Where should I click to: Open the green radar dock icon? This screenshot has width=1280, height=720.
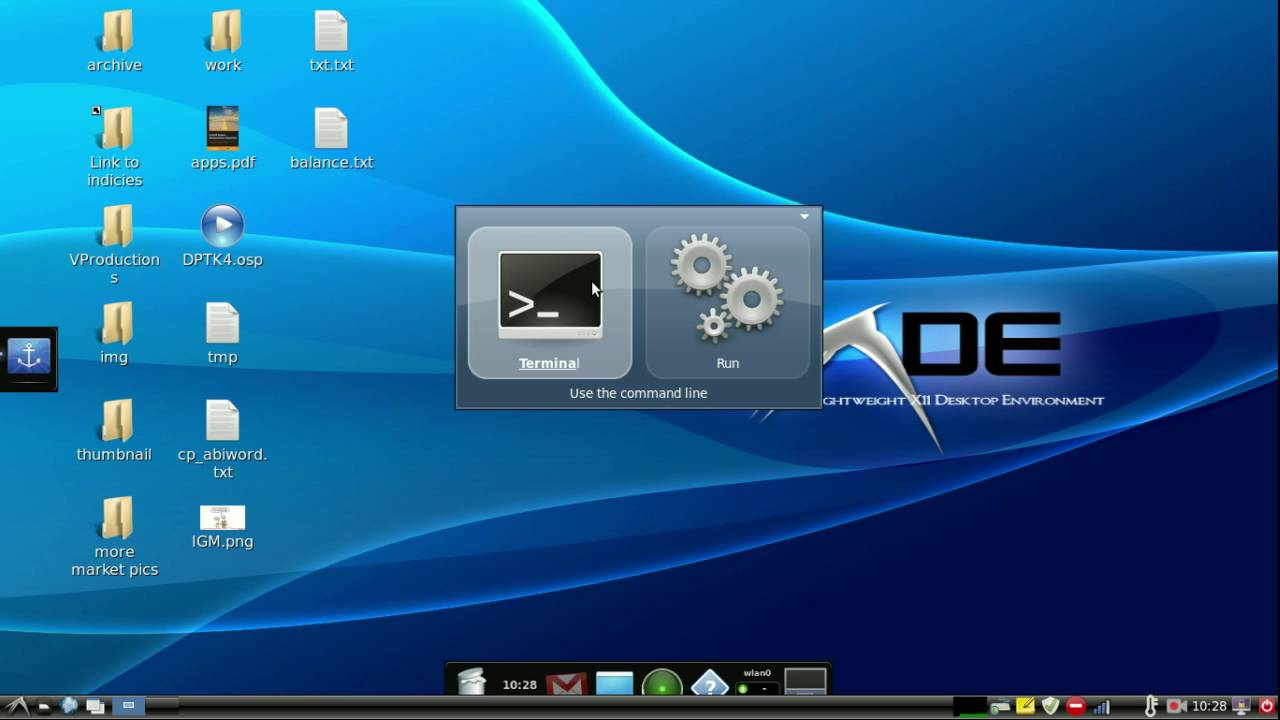tap(661, 685)
